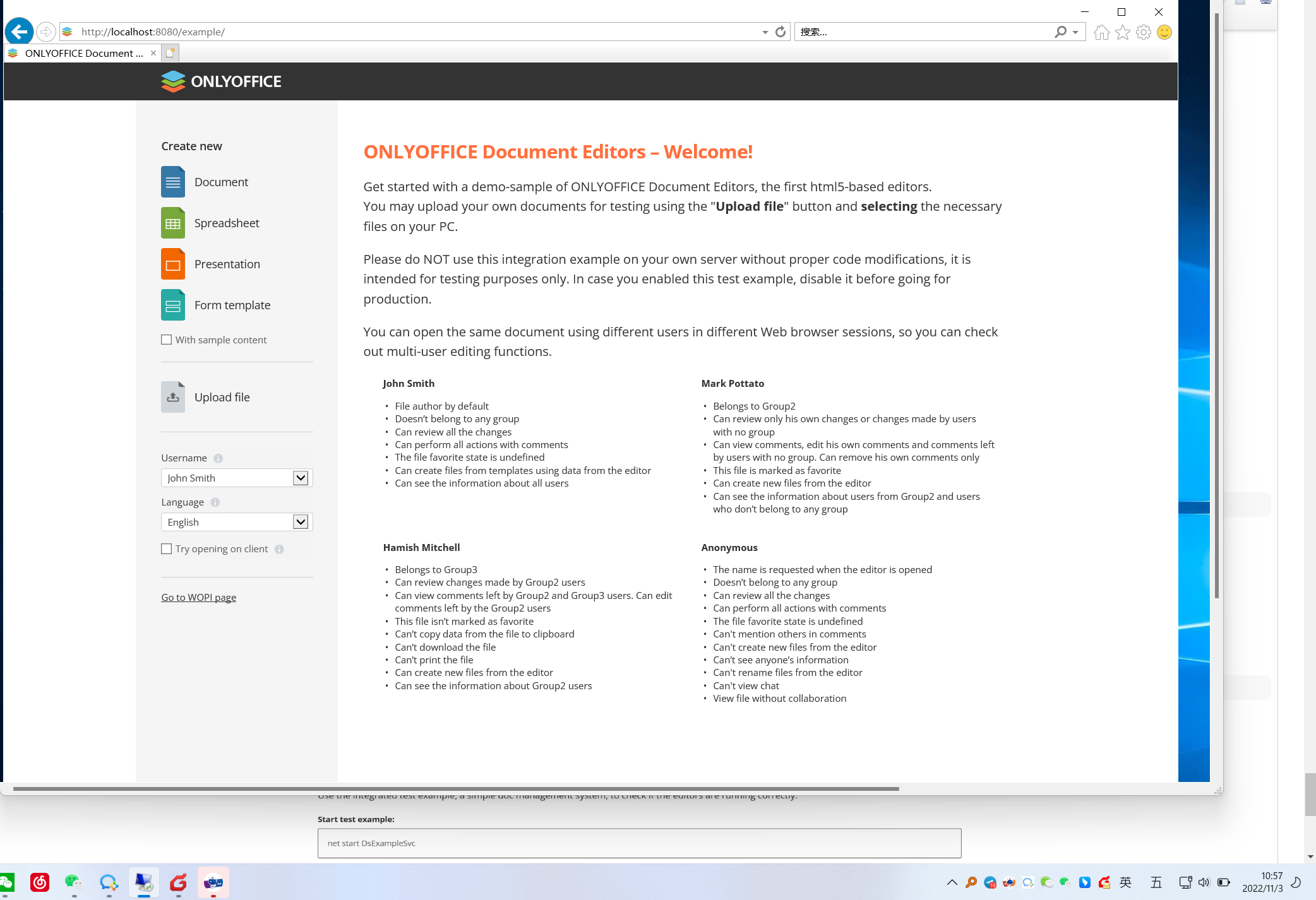Click the ONLYOFFICE logo in header

click(x=221, y=81)
